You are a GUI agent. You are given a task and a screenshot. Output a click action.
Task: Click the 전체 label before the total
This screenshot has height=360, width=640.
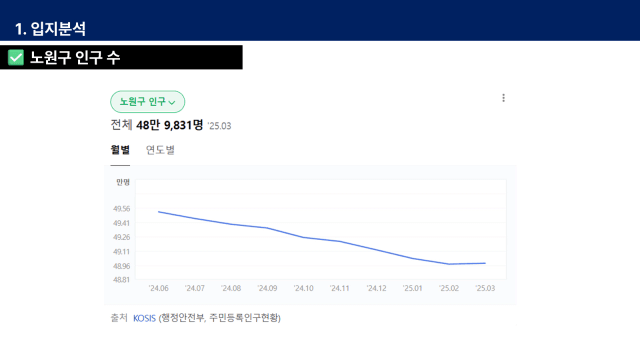pyautogui.click(x=121, y=125)
